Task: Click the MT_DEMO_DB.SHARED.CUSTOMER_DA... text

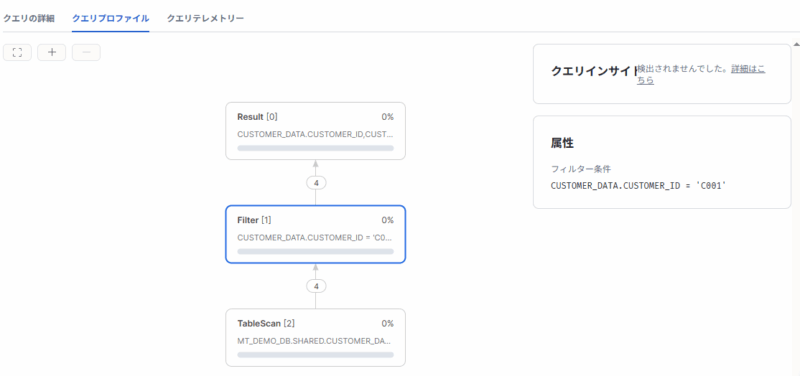Action: (x=315, y=341)
